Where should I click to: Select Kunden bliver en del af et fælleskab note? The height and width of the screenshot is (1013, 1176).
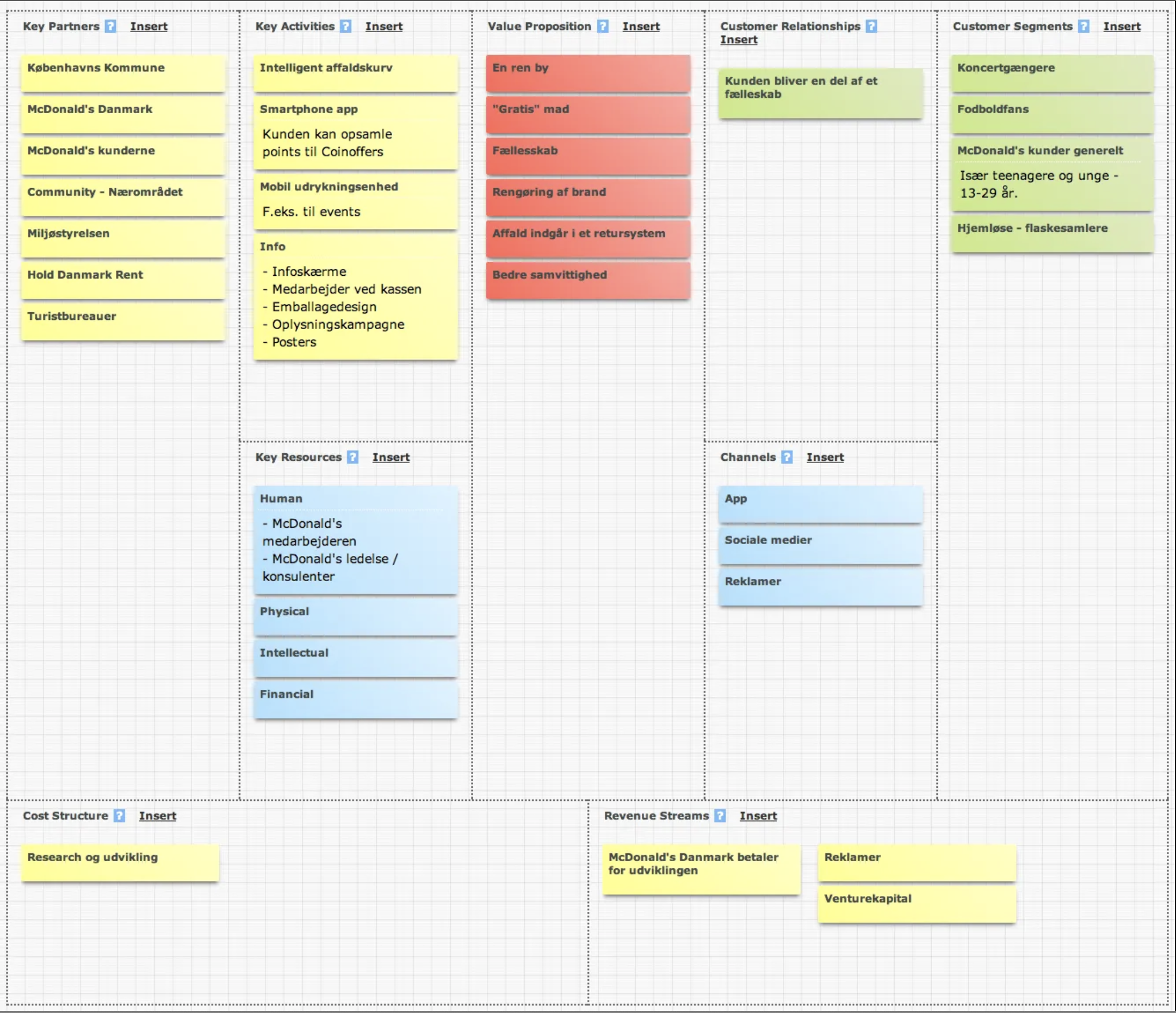[x=821, y=94]
